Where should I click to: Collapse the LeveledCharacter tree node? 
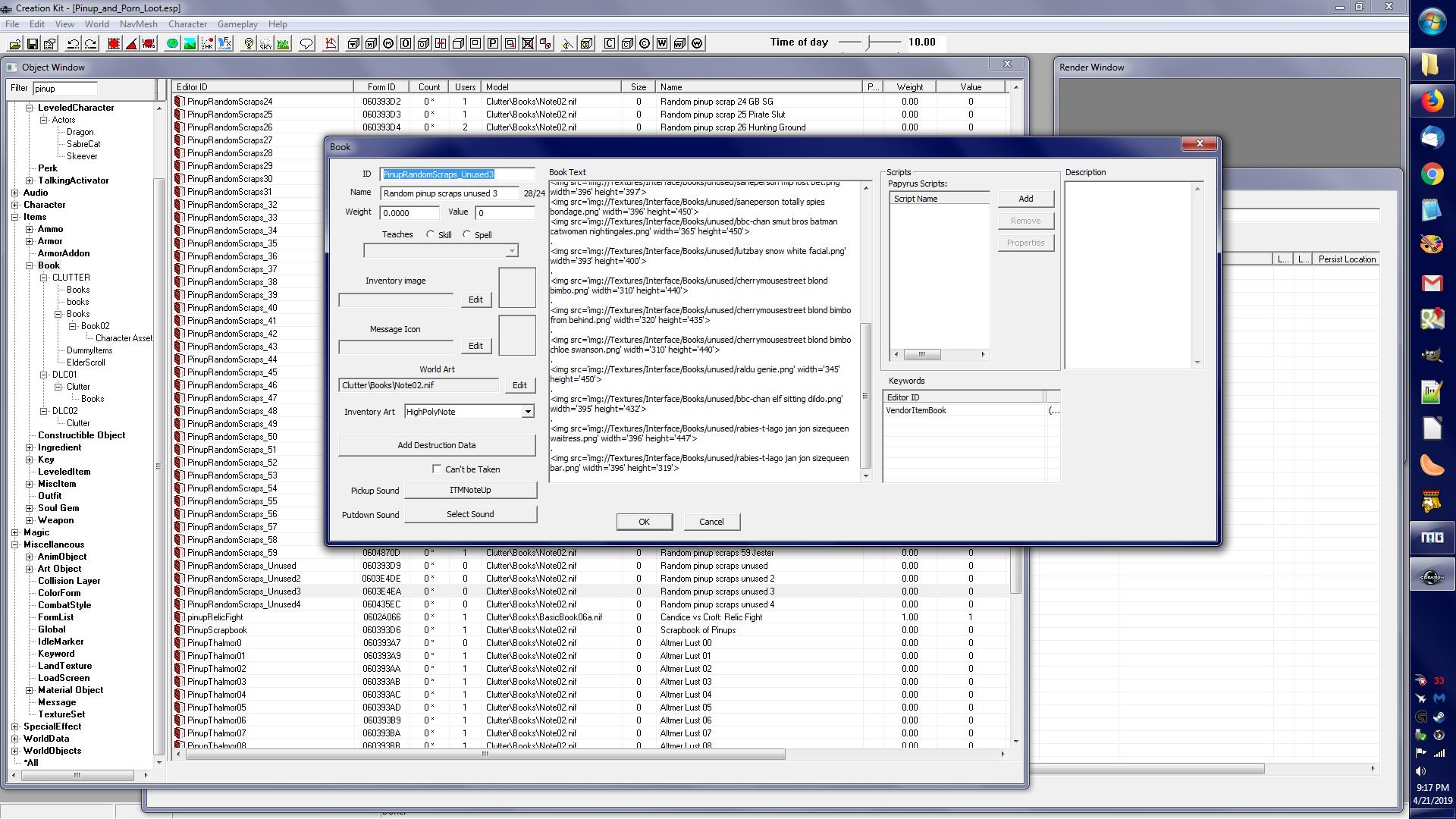30,108
